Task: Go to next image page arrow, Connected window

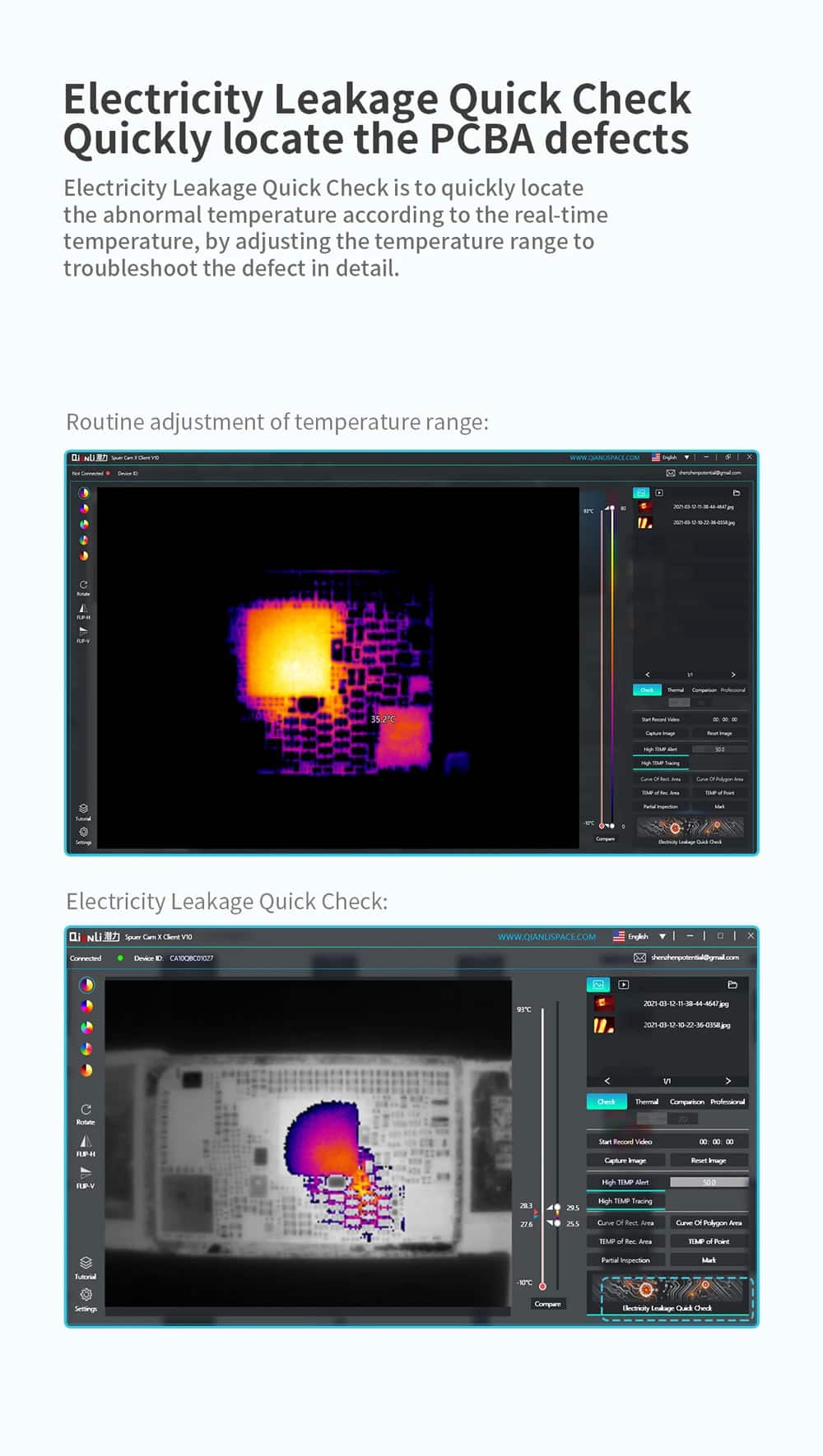Action: (728, 1081)
